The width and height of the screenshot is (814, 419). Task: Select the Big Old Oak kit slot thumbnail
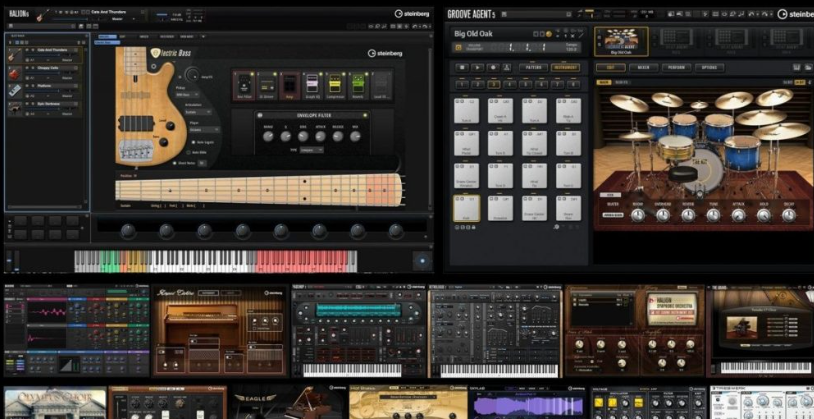[621, 41]
